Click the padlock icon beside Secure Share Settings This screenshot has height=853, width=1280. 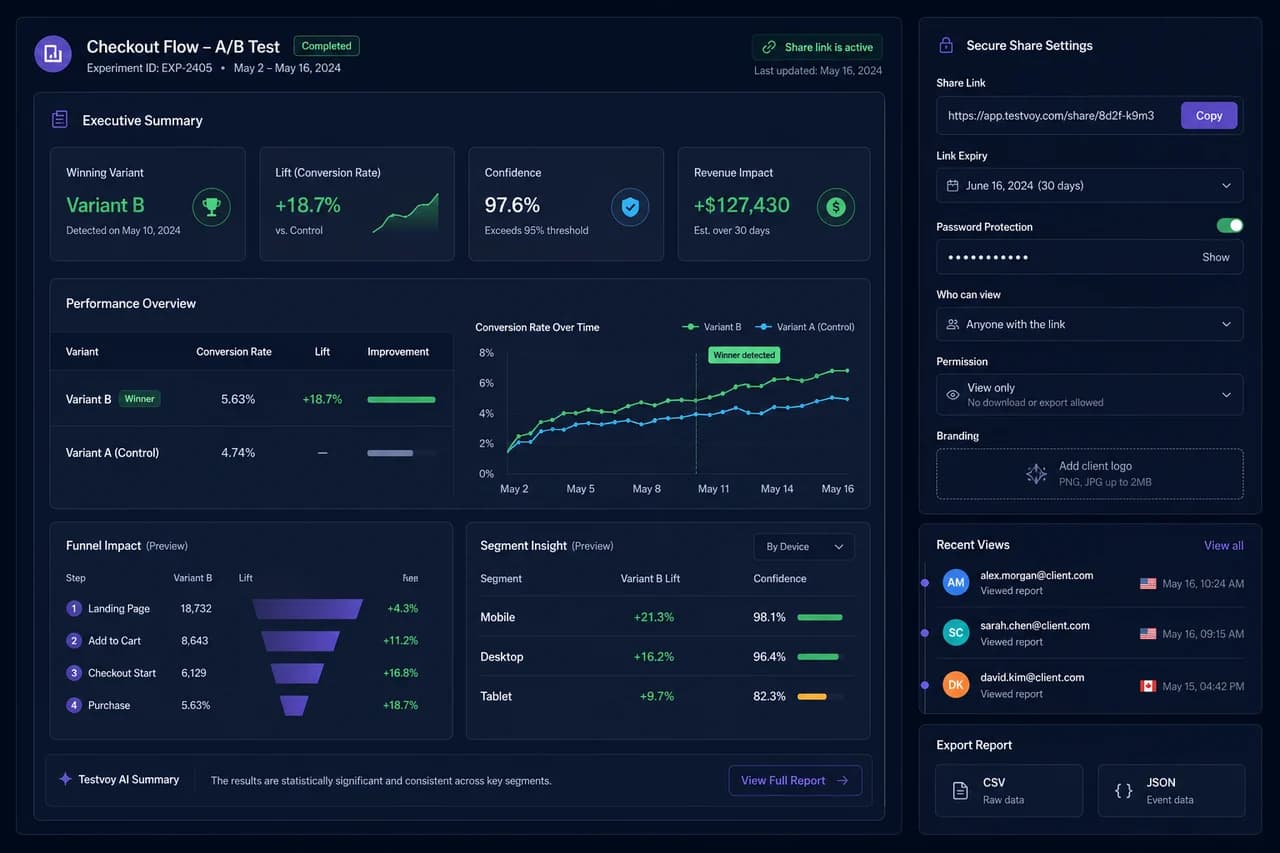945,46
